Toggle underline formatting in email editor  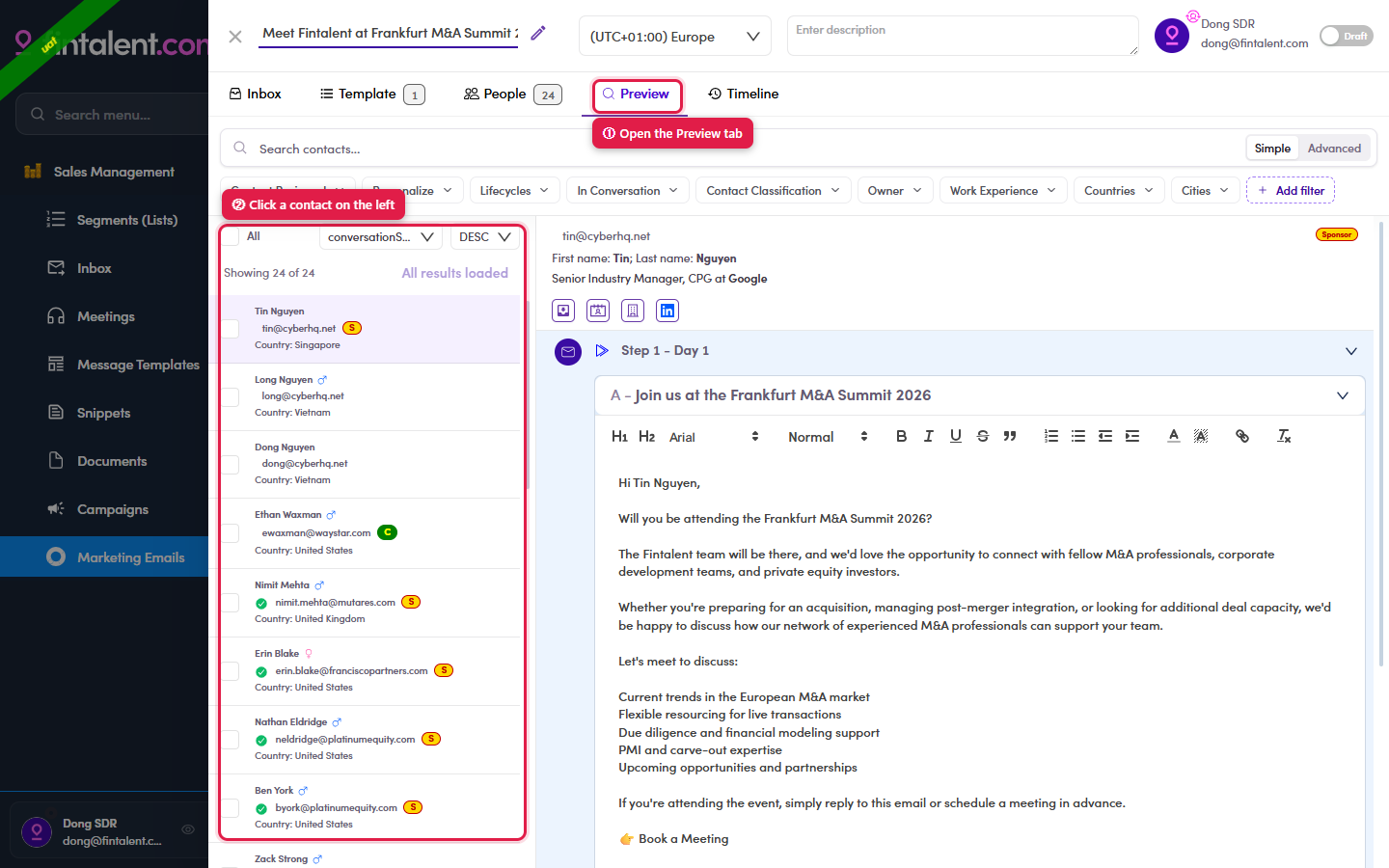coord(955,436)
